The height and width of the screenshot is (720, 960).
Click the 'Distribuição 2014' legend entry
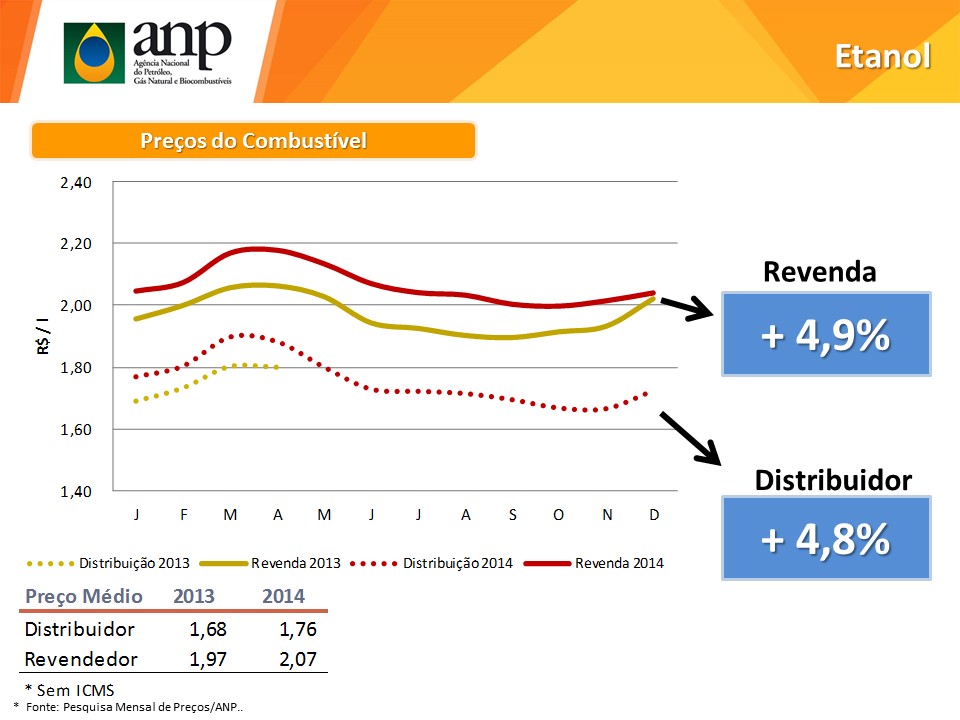point(432,563)
